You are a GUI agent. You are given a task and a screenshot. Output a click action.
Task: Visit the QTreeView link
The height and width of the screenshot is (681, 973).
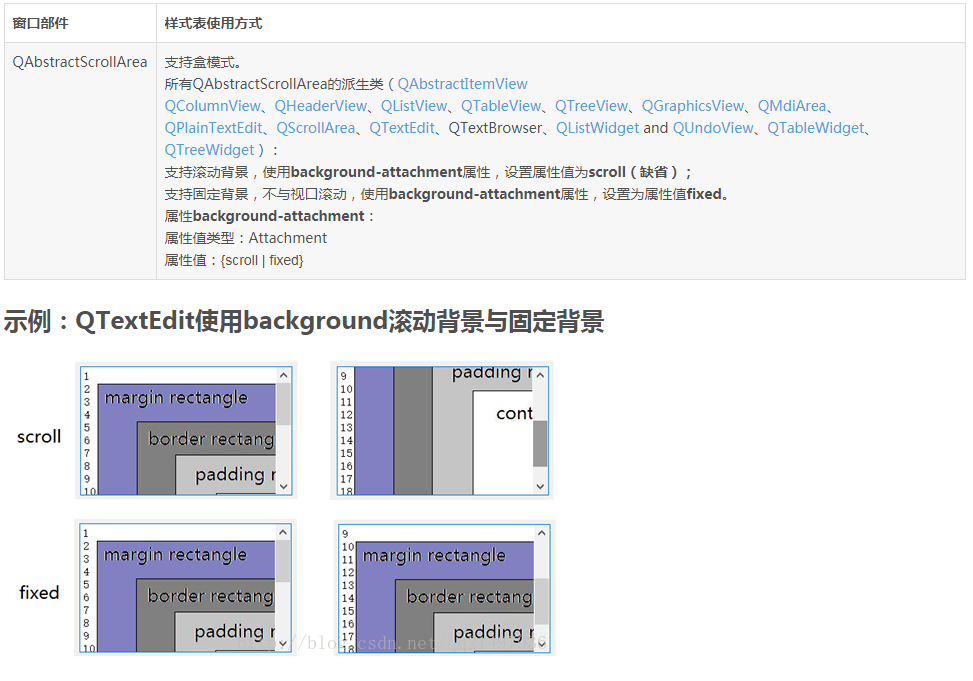pos(591,106)
